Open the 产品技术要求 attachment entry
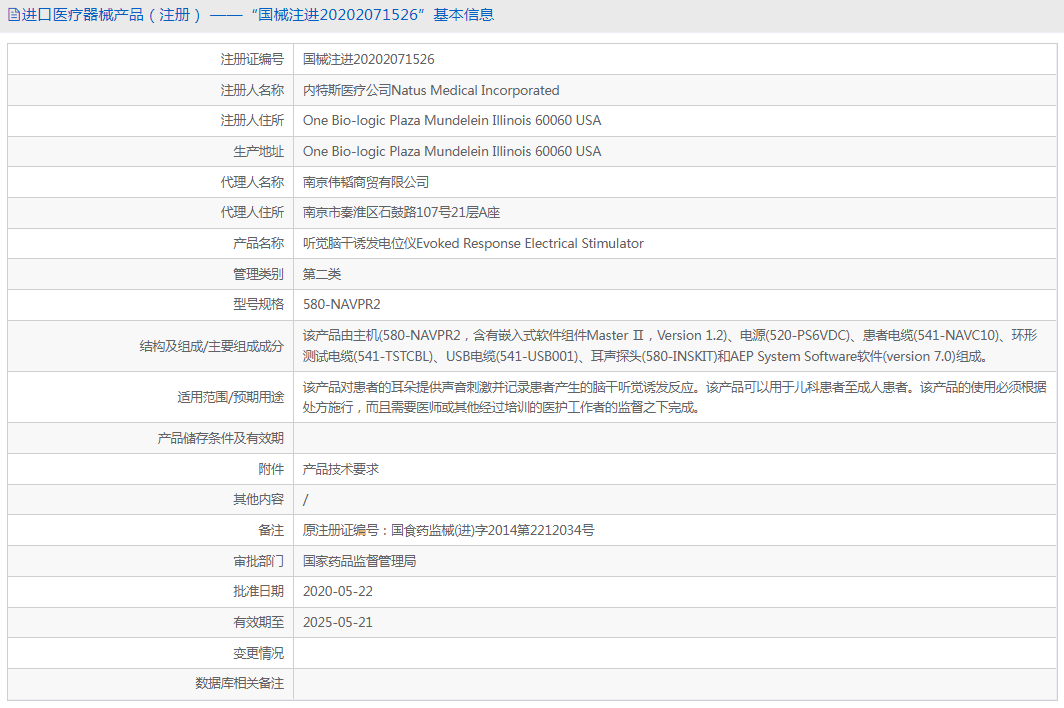Image resolution: width=1064 pixels, height=708 pixels. (344, 468)
